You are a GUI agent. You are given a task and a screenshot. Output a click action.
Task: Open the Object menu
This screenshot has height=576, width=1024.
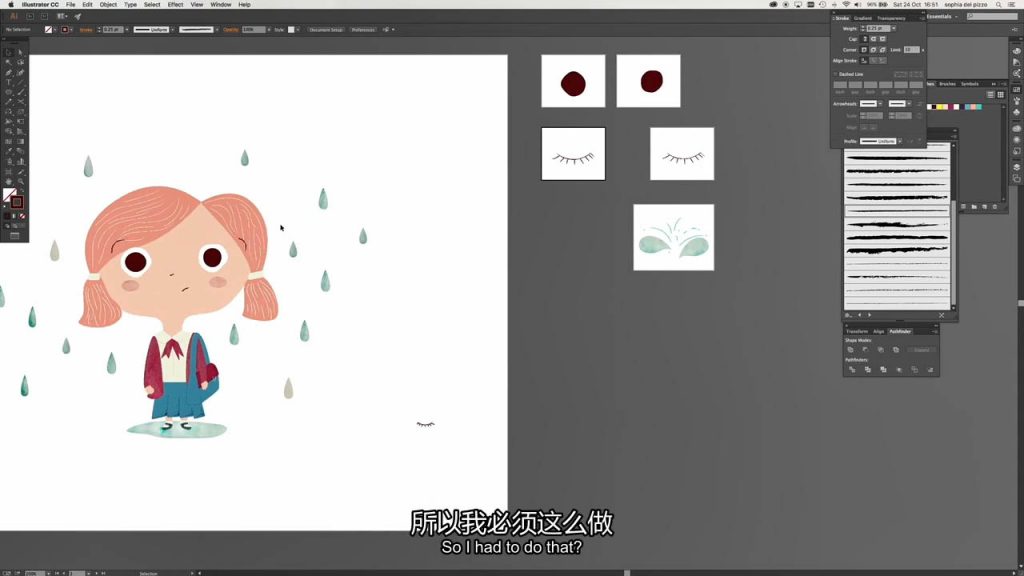point(108,5)
